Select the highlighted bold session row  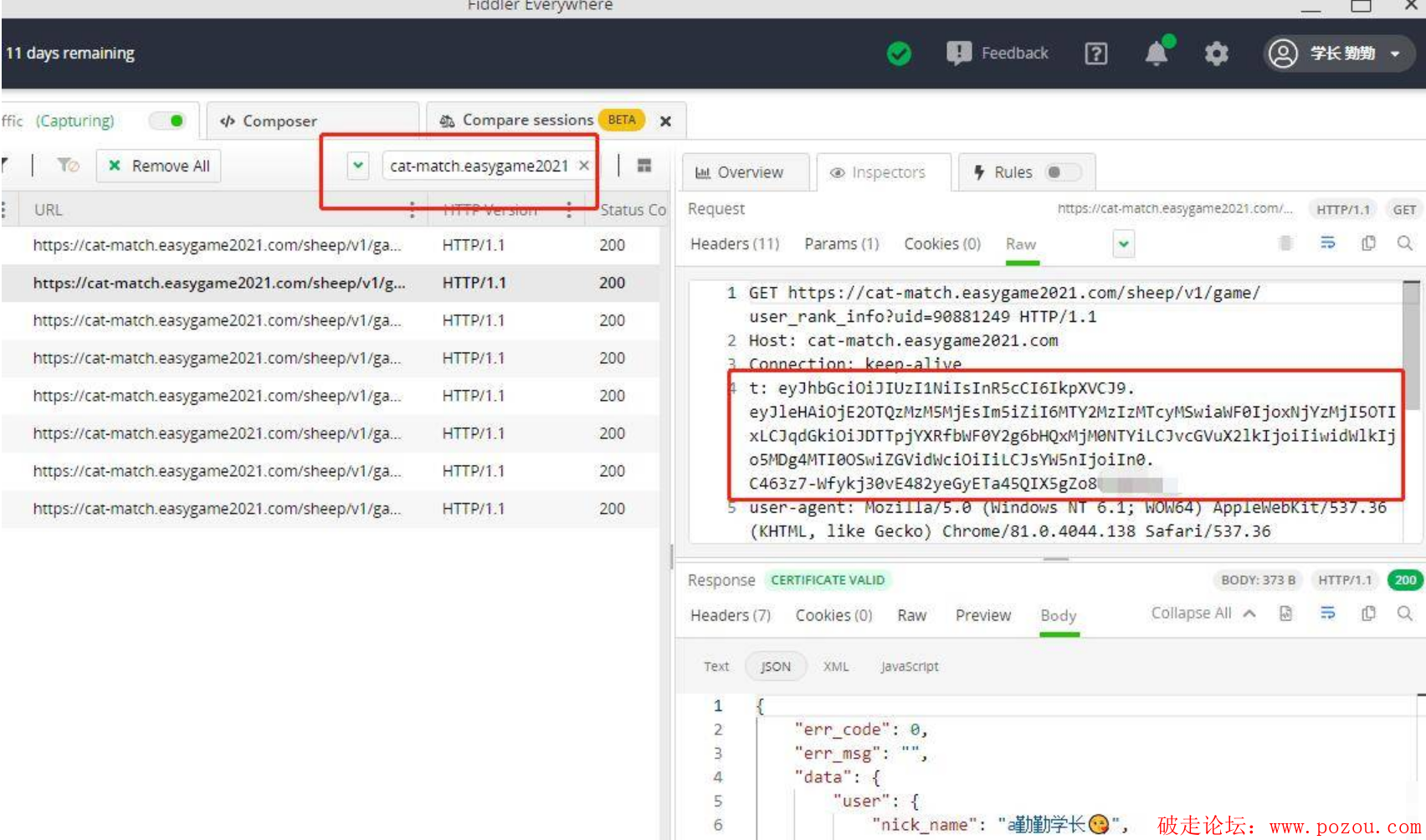[331, 283]
